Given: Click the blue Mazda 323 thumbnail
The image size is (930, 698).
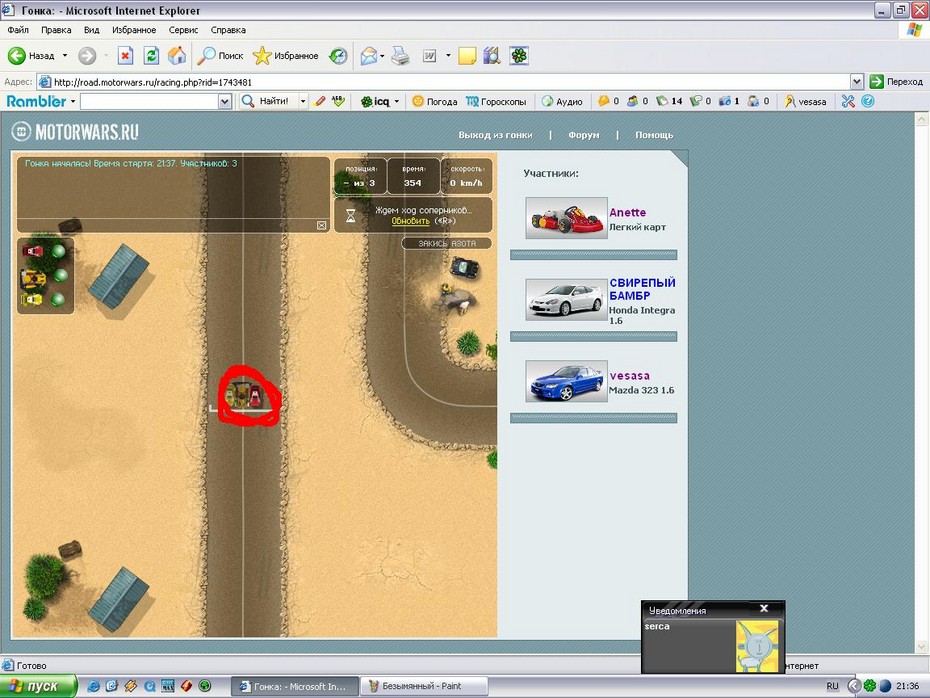Looking at the screenshot, I should coord(566,381).
